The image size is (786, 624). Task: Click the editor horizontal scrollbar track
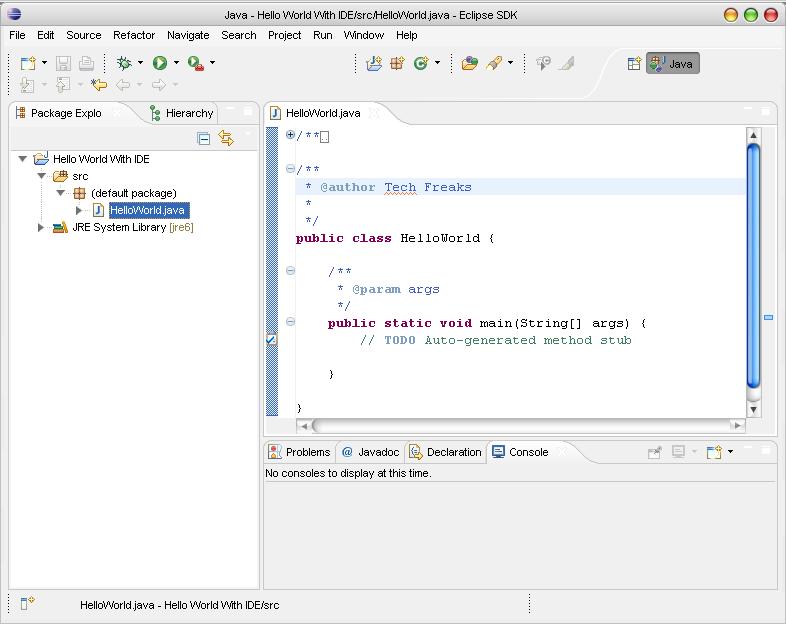521,426
